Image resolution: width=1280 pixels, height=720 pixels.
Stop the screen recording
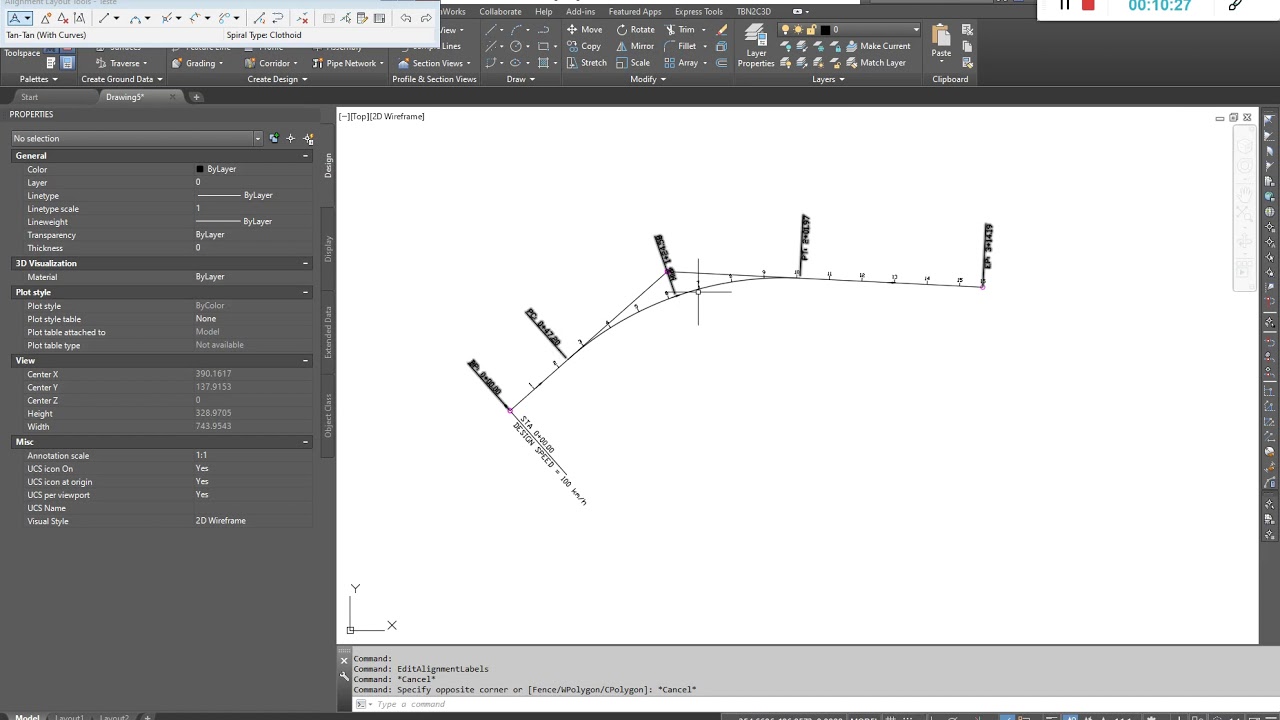pos(1088,5)
